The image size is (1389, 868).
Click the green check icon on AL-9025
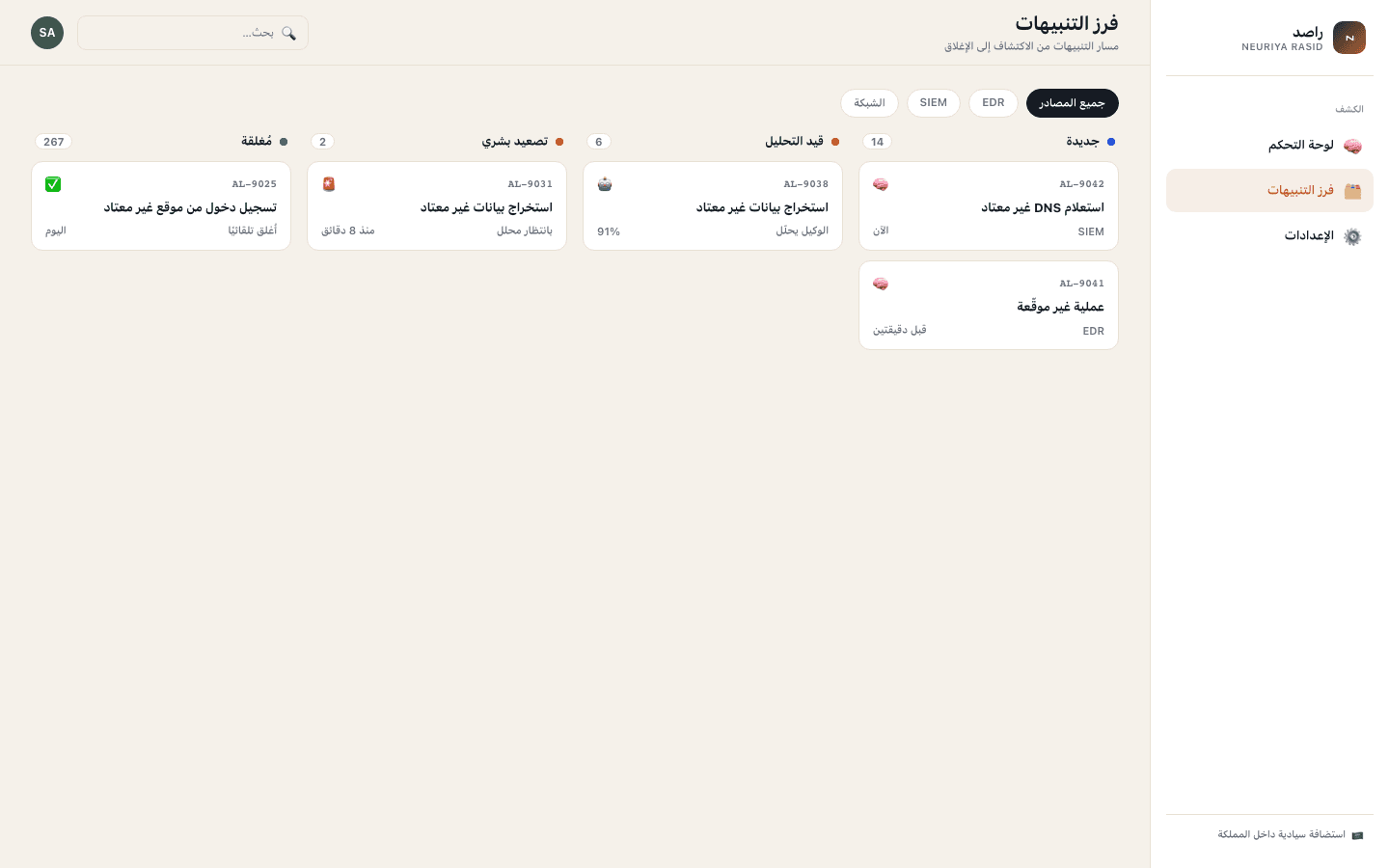tap(53, 184)
